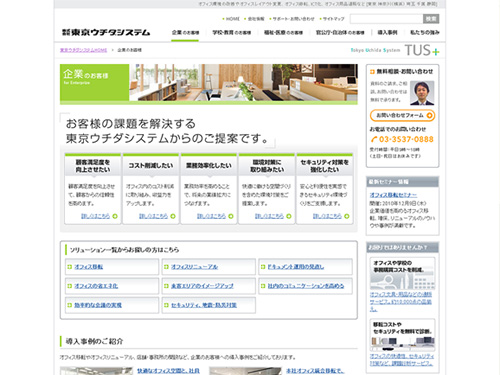Open the 会社情報 top link
Image resolution: width=500 pixels, height=375 pixels.
point(256,19)
